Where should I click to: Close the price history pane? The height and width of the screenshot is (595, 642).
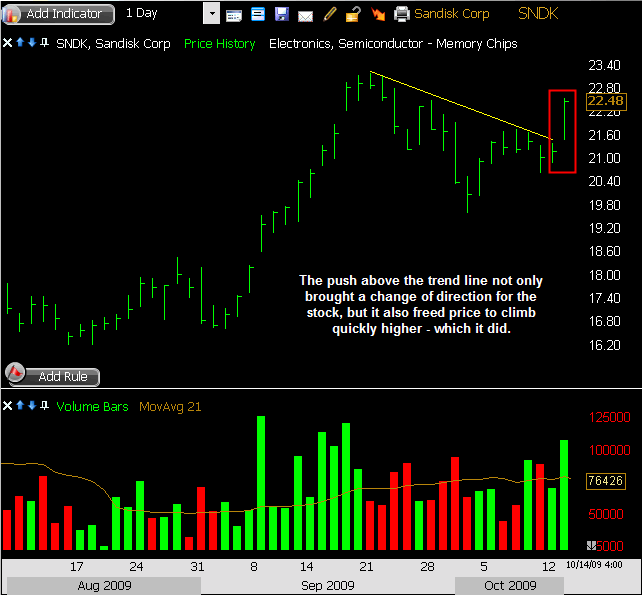(7, 43)
